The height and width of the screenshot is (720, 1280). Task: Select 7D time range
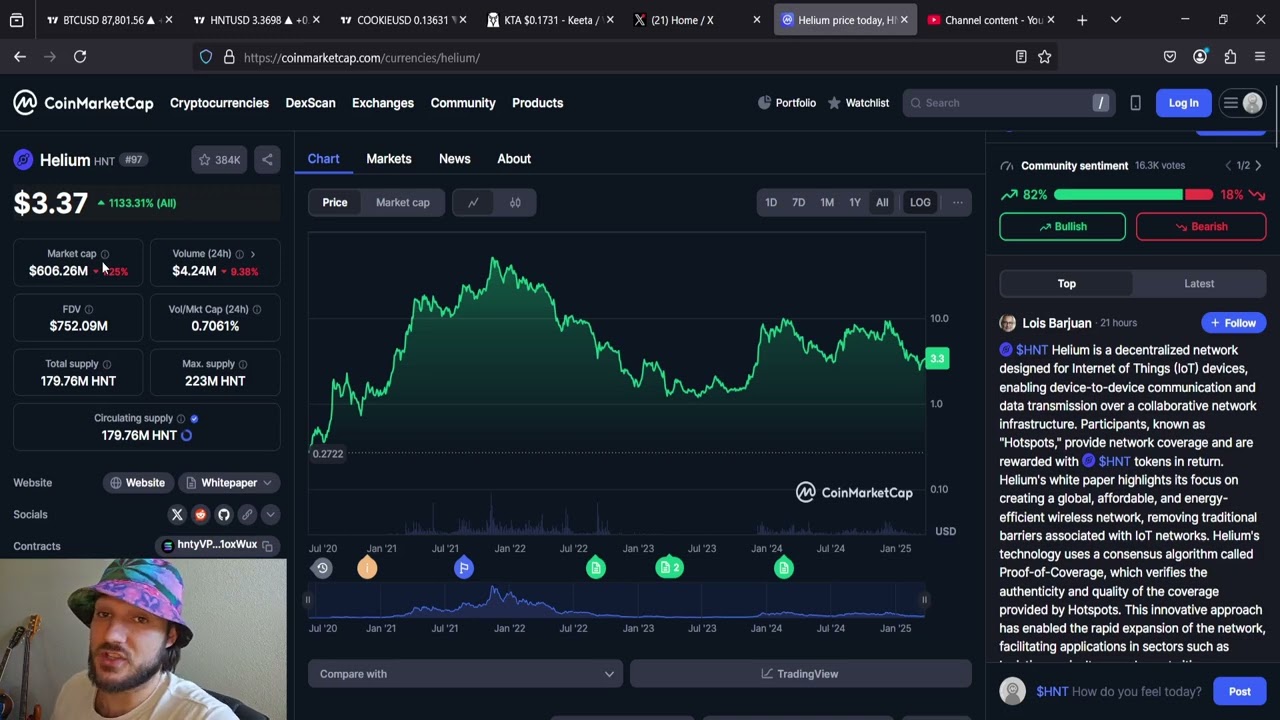coord(798,203)
